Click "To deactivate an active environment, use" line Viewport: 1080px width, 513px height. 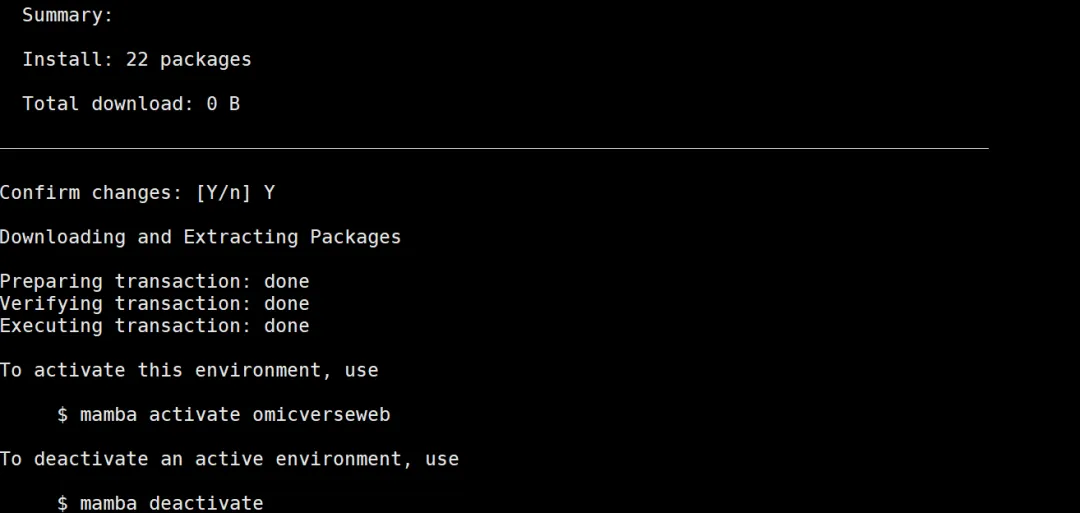point(229,459)
